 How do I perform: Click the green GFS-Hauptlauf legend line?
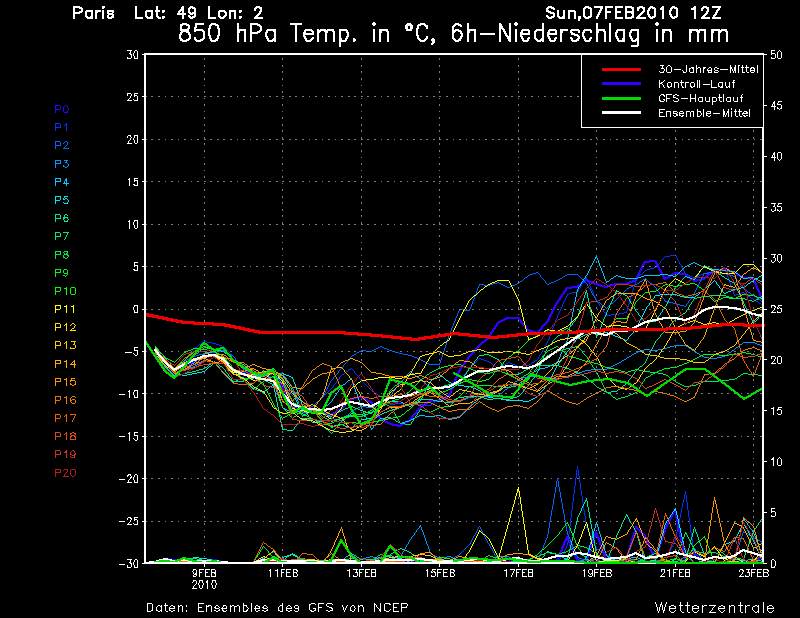click(620, 99)
